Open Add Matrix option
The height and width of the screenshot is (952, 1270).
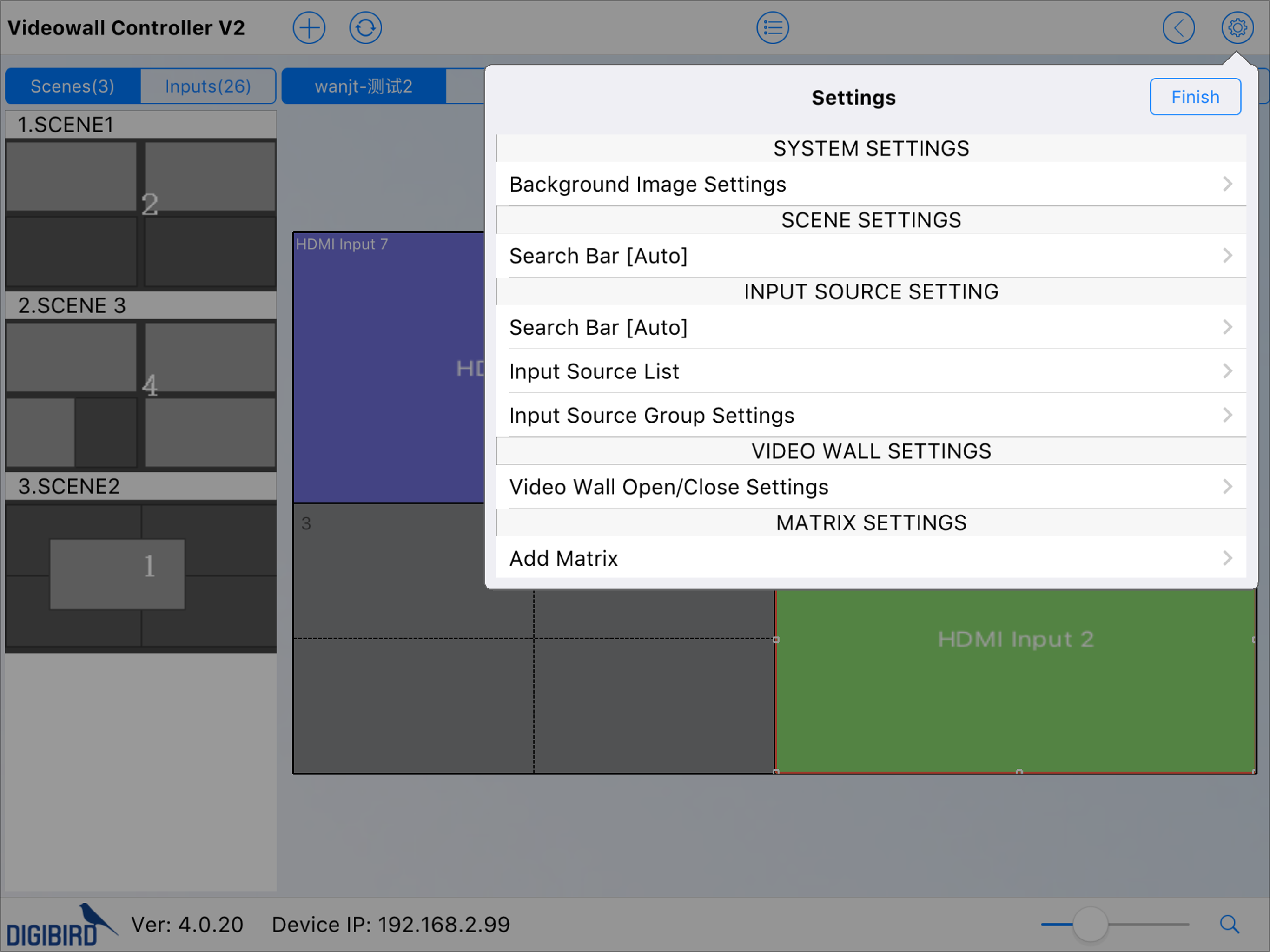pos(870,558)
